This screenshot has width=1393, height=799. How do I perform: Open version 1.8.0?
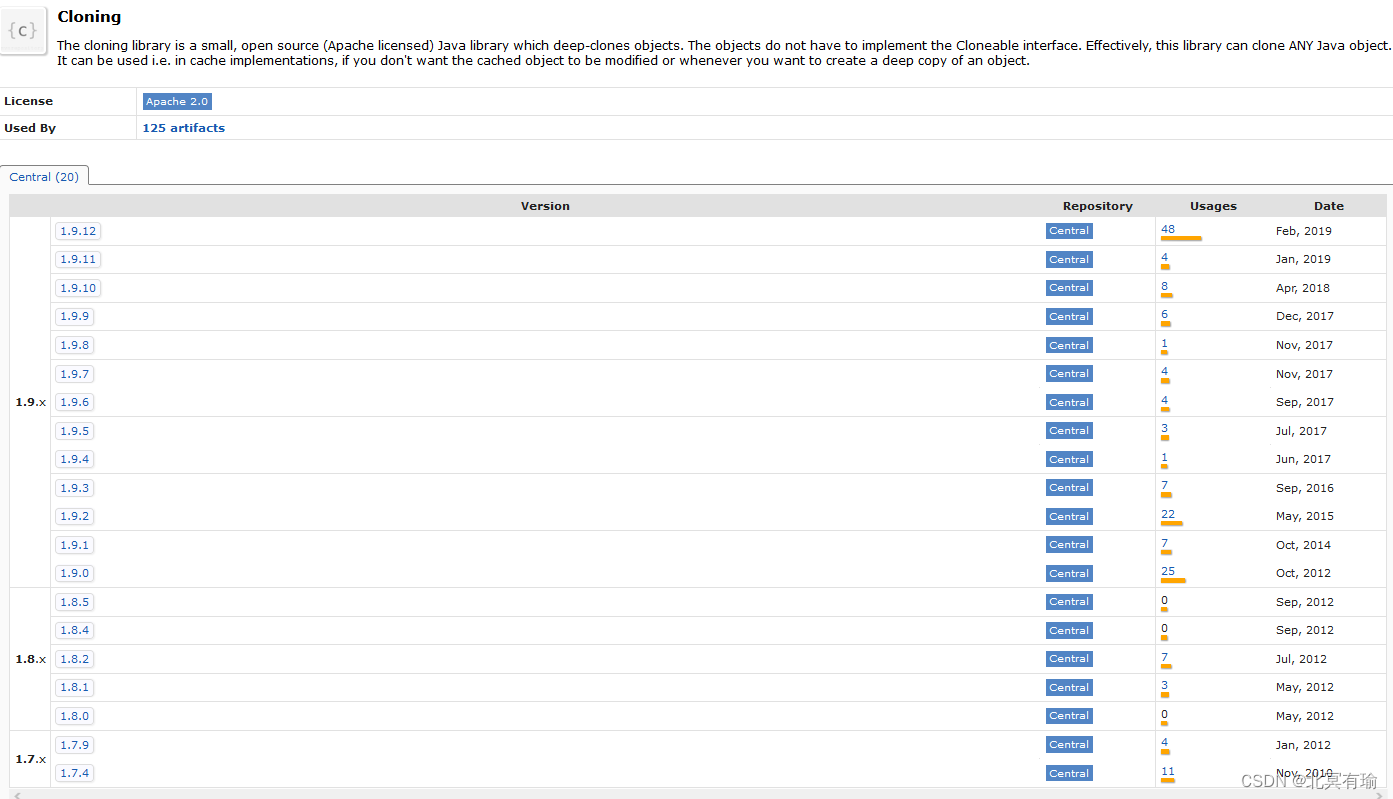pos(75,716)
